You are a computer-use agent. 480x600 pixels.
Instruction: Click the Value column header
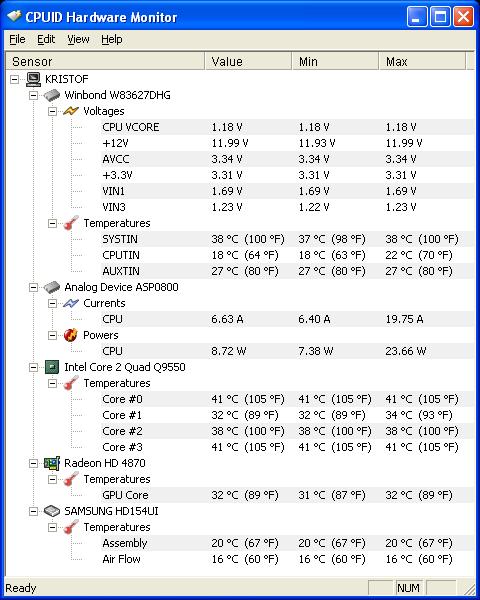pyautogui.click(x=248, y=62)
